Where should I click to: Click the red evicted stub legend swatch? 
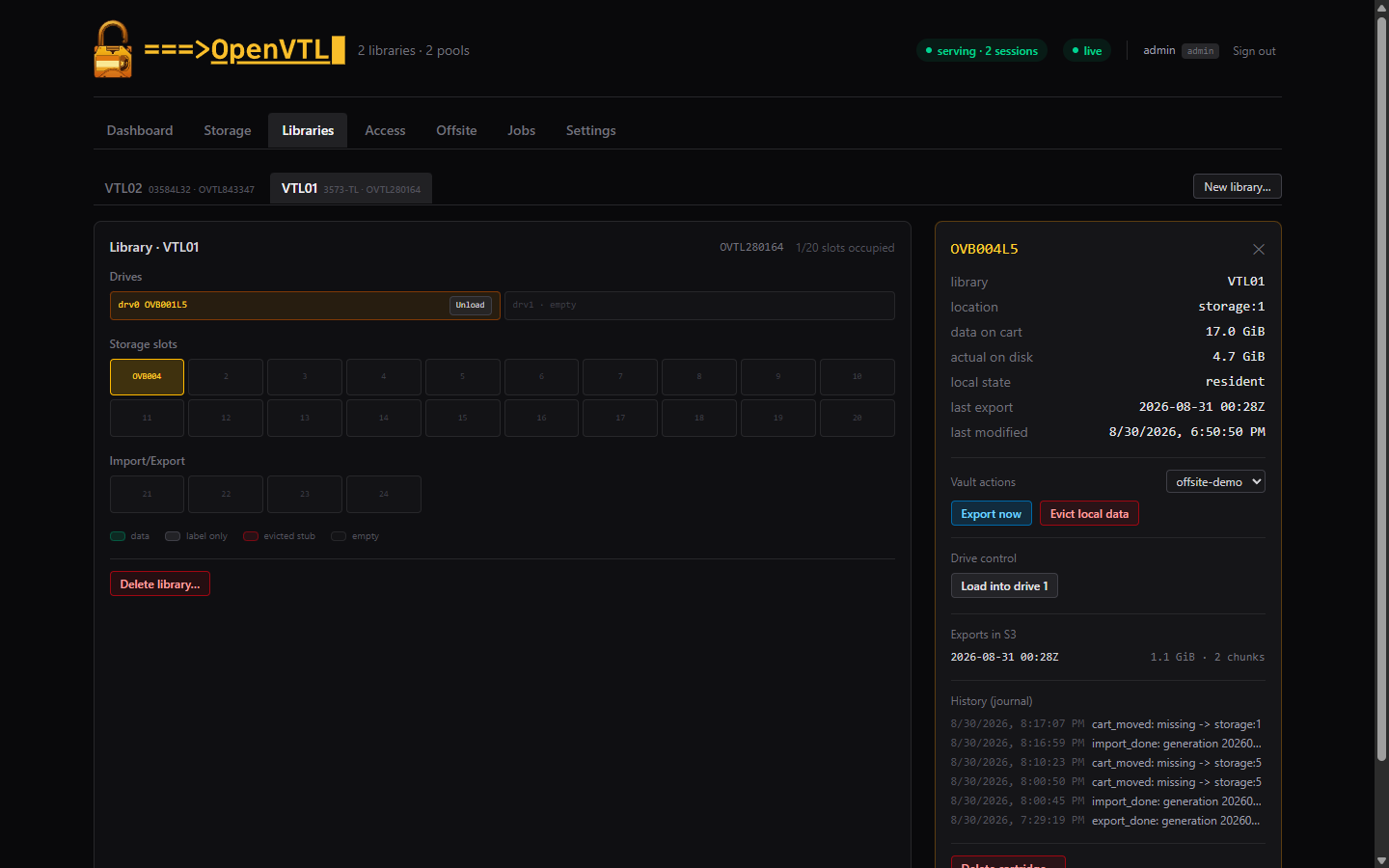[251, 536]
